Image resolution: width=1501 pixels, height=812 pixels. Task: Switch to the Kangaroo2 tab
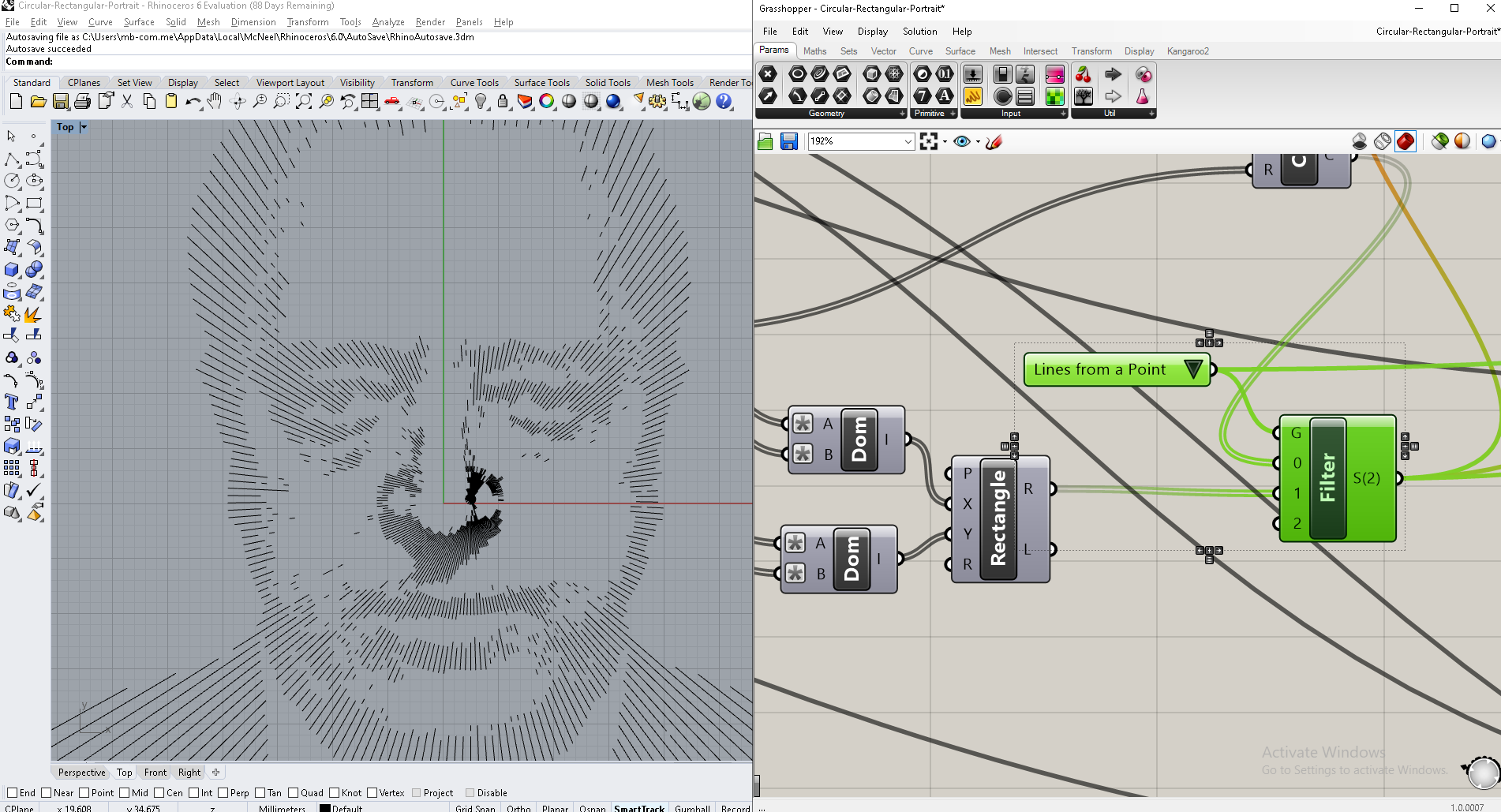pyautogui.click(x=1188, y=51)
